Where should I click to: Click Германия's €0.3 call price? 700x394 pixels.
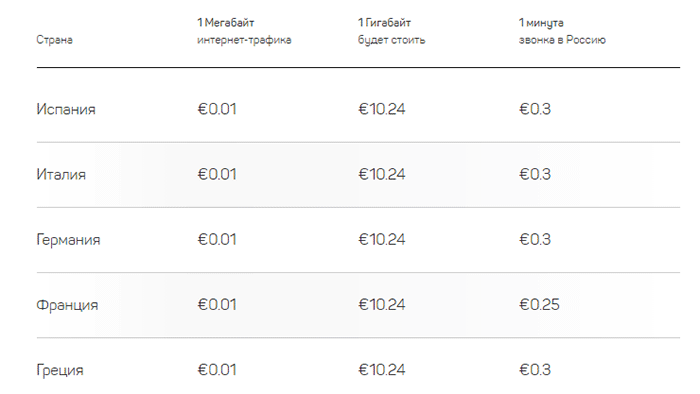coord(535,240)
